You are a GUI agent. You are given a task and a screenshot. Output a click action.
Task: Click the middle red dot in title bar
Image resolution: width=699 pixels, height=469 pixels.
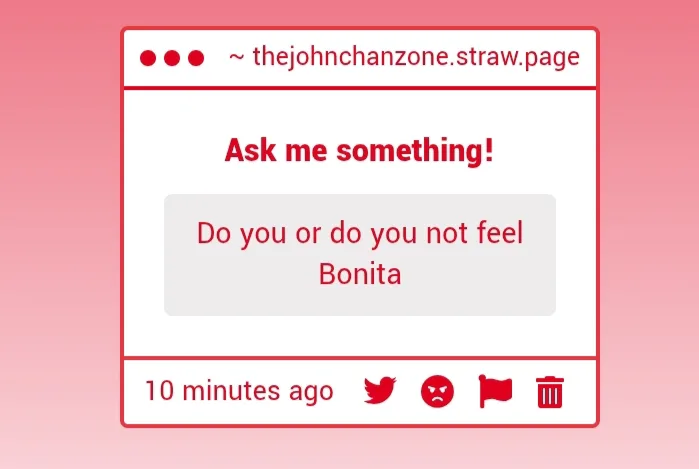tap(172, 58)
